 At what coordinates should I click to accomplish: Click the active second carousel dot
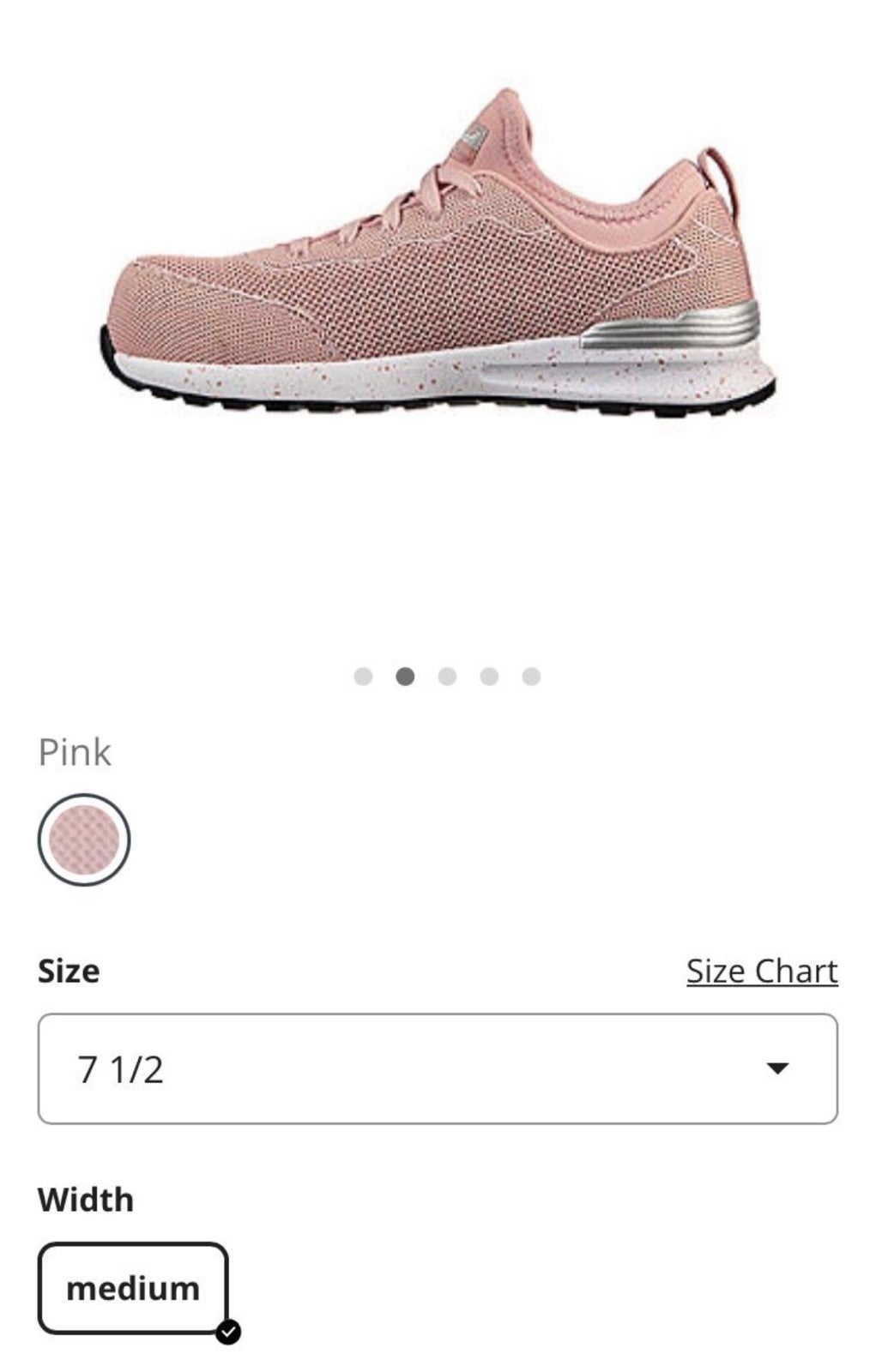[405, 677]
